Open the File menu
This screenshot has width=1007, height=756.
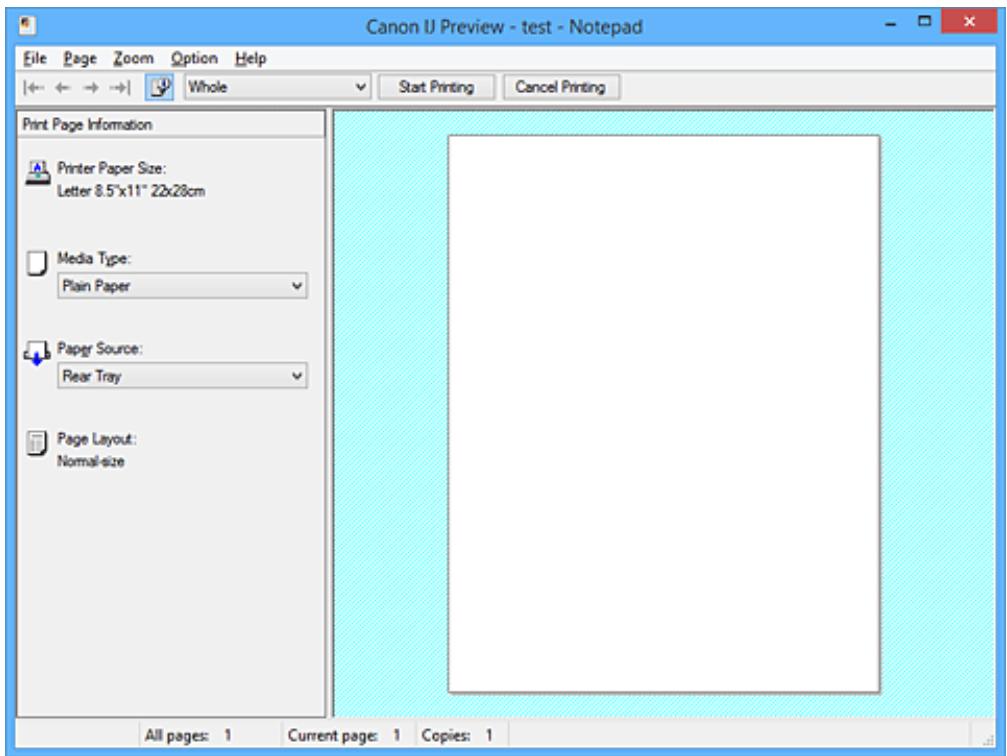tap(35, 58)
